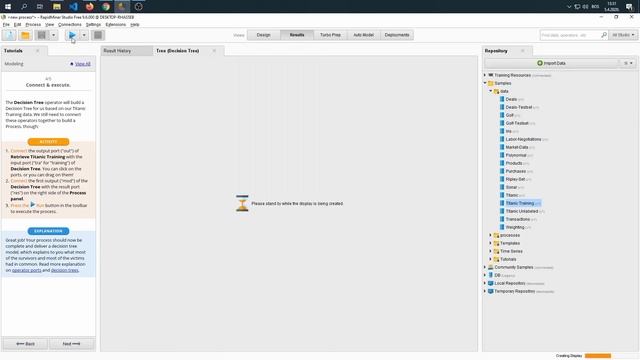Image resolution: width=640 pixels, height=360 pixels.
Task: Expand the Time Series folder
Action: pyautogui.click(x=491, y=251)
